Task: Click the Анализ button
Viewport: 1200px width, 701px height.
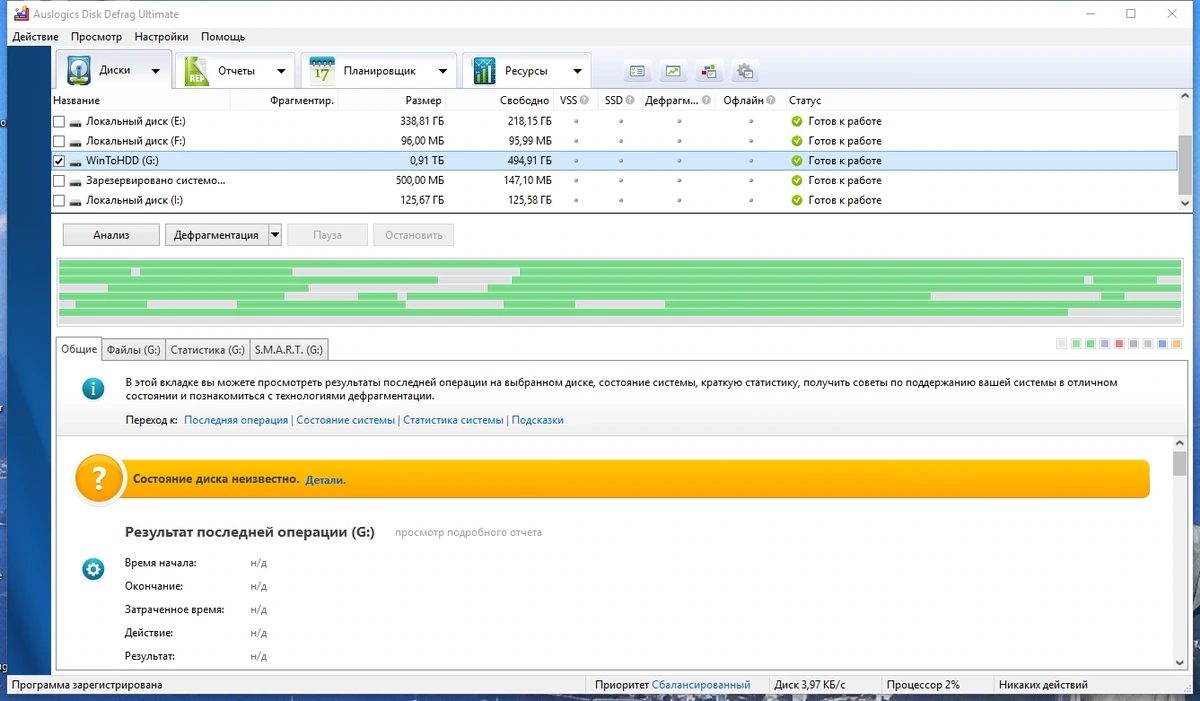Action: pyautogui.click(x=111, y=235)
